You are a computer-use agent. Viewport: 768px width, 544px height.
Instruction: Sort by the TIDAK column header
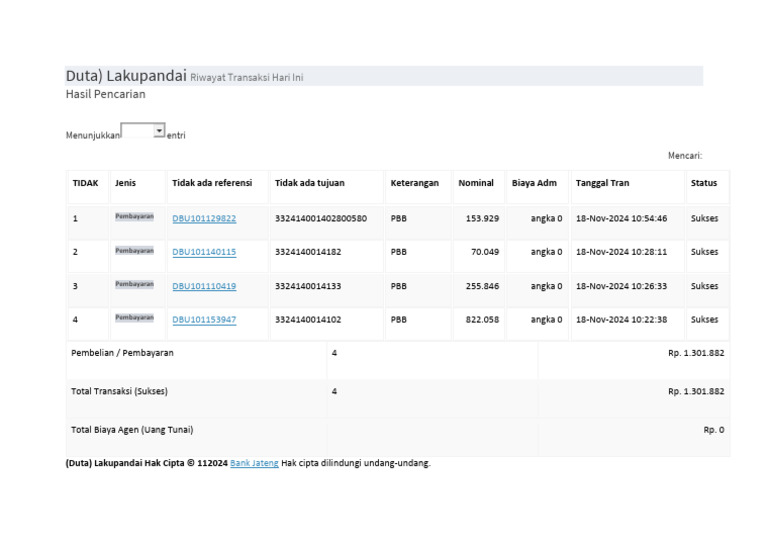tap(85, 184)
